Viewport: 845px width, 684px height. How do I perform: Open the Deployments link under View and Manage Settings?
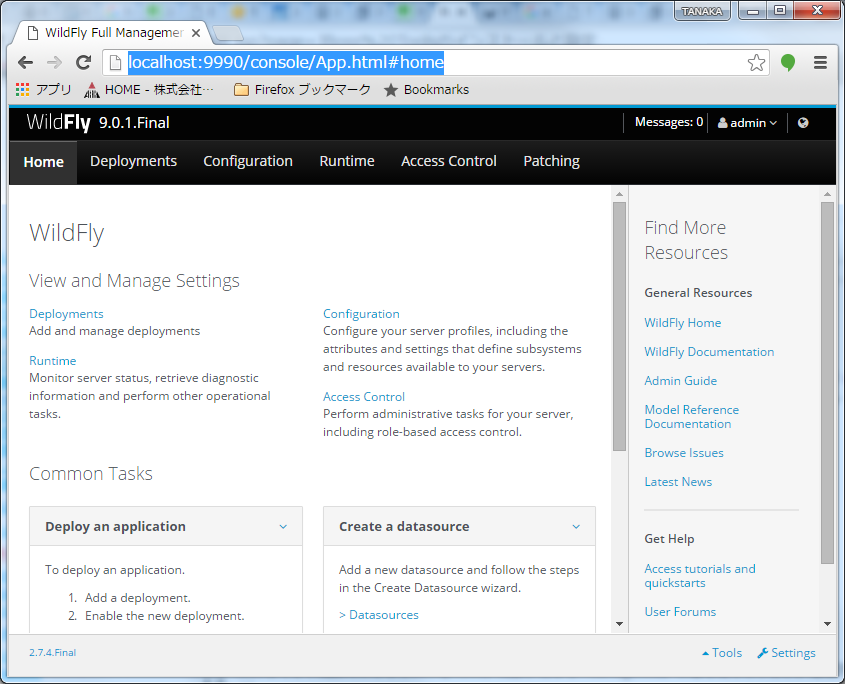(66, 314)
